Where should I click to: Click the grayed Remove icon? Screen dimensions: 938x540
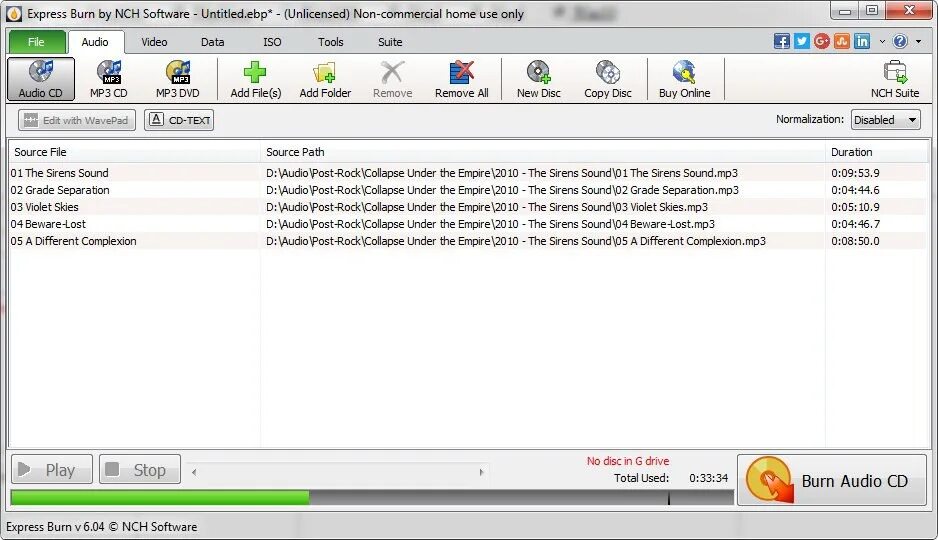pyautogui.click(x=392, y=72)
